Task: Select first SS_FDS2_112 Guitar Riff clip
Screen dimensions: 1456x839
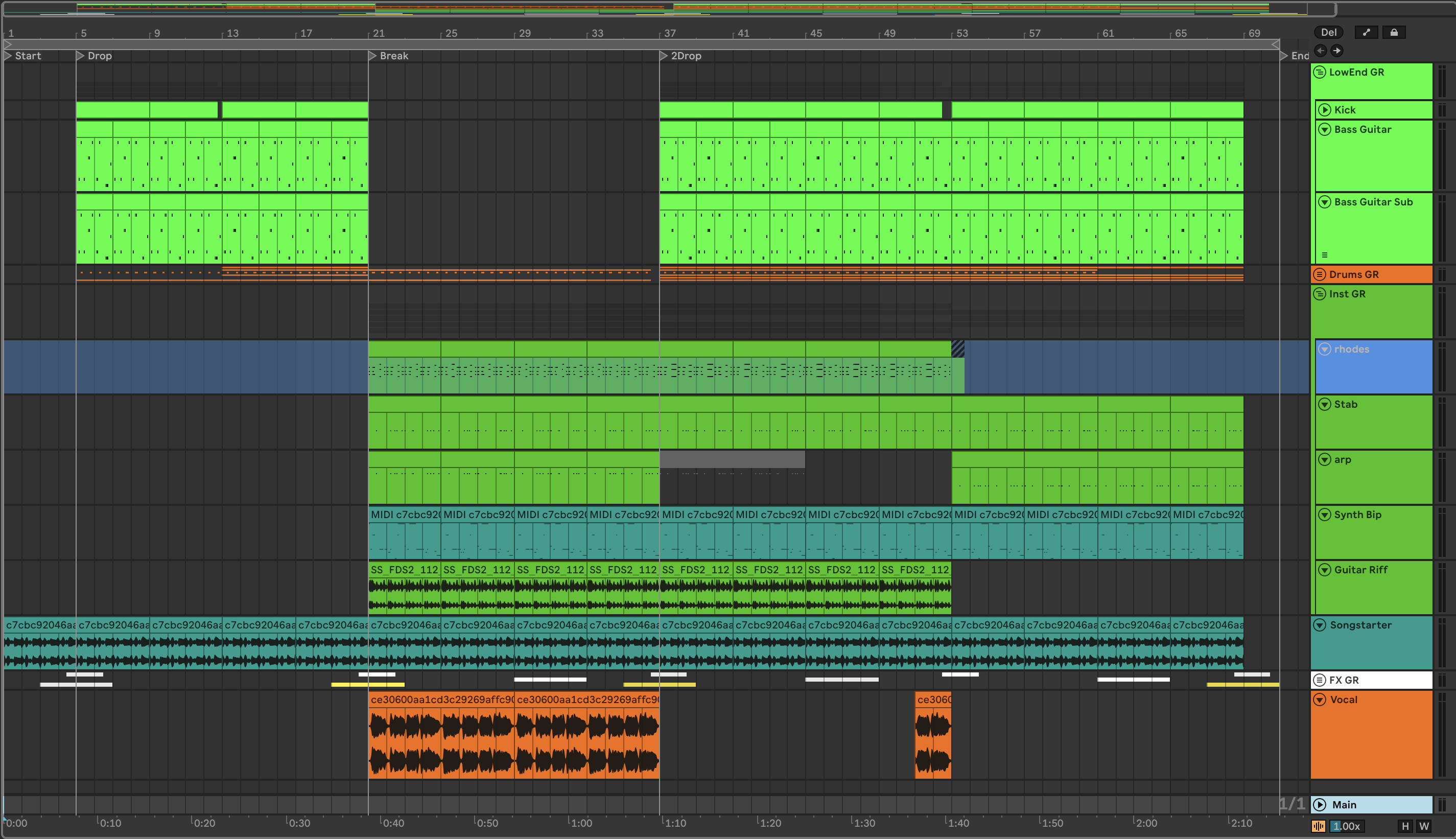Action: point(404,588)
